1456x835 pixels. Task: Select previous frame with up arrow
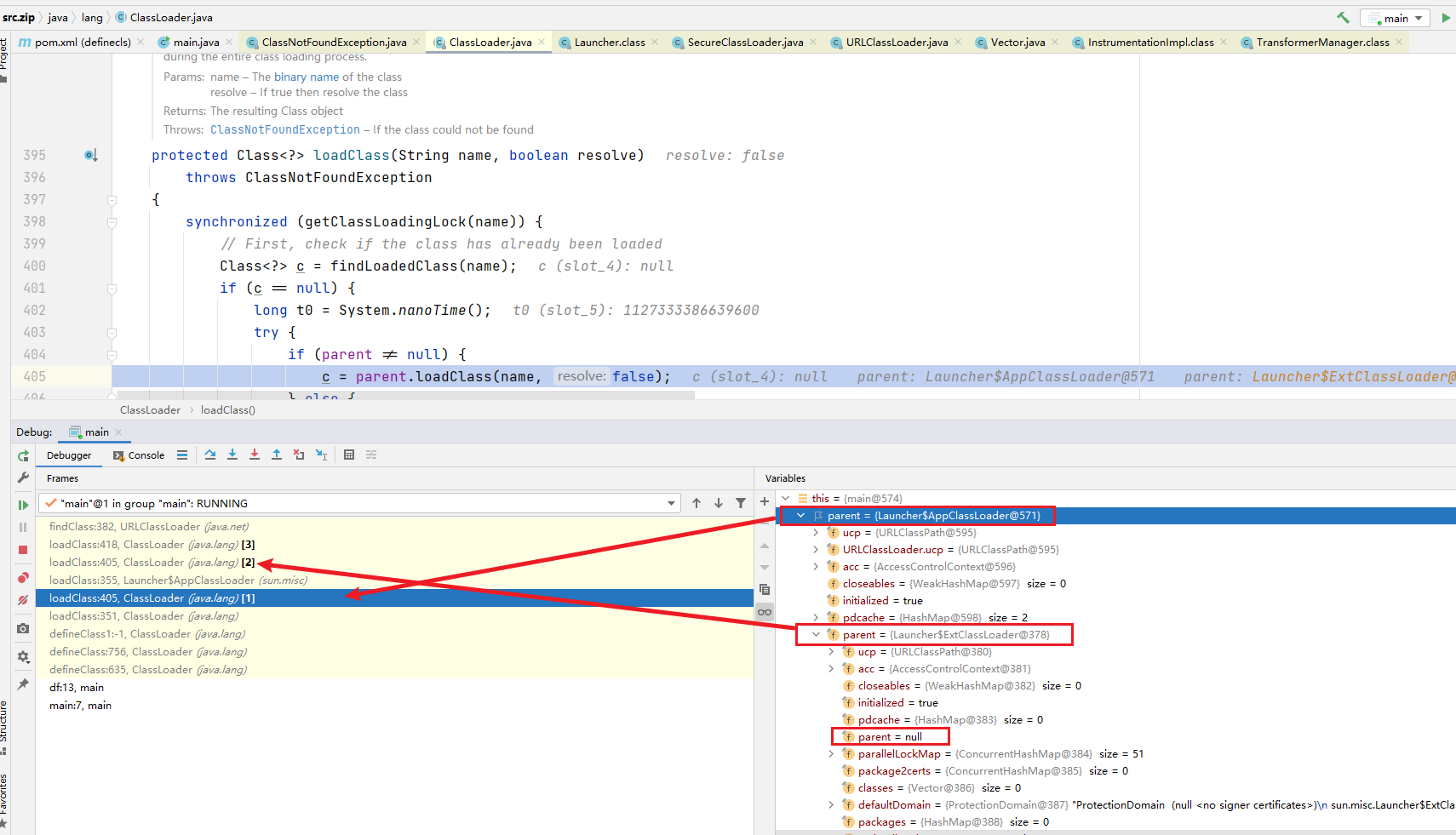pyautogui.click(x=696, y=503)
